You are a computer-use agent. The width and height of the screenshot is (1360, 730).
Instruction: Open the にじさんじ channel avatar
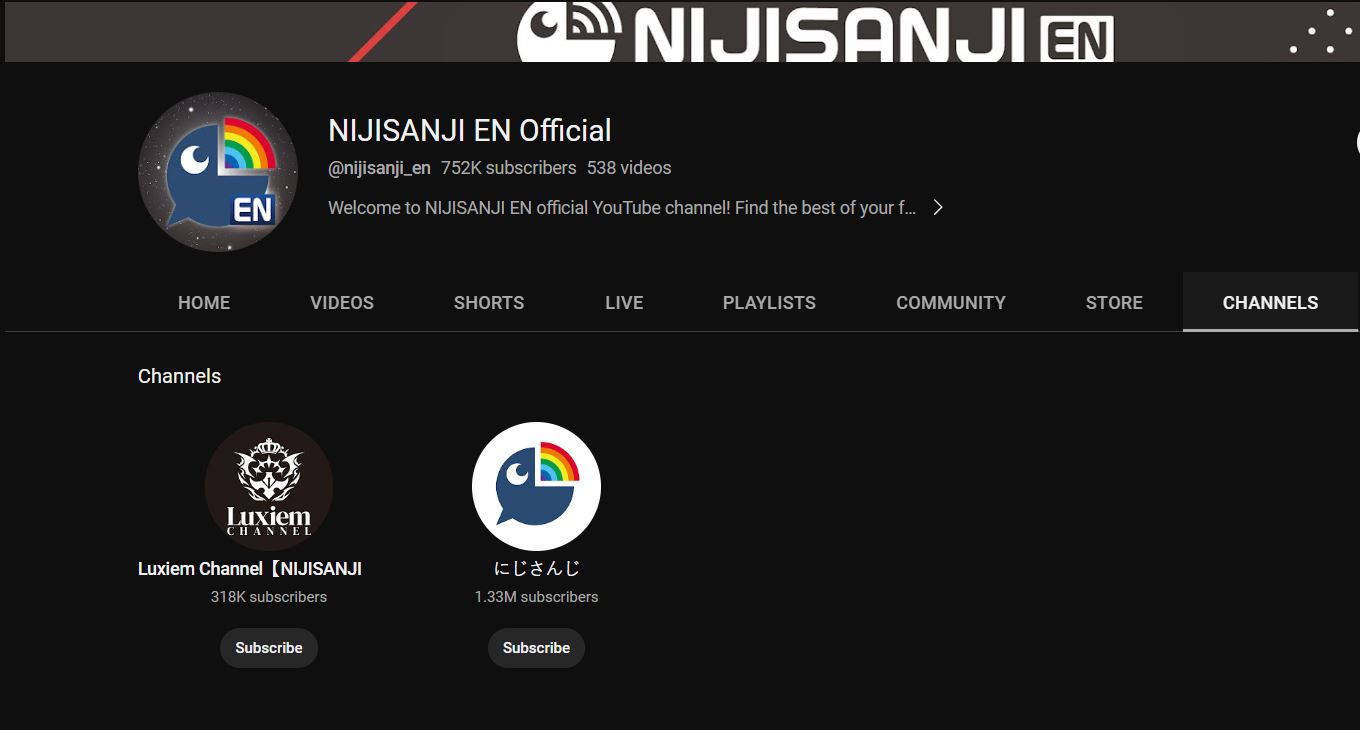(x=536, y=487)
